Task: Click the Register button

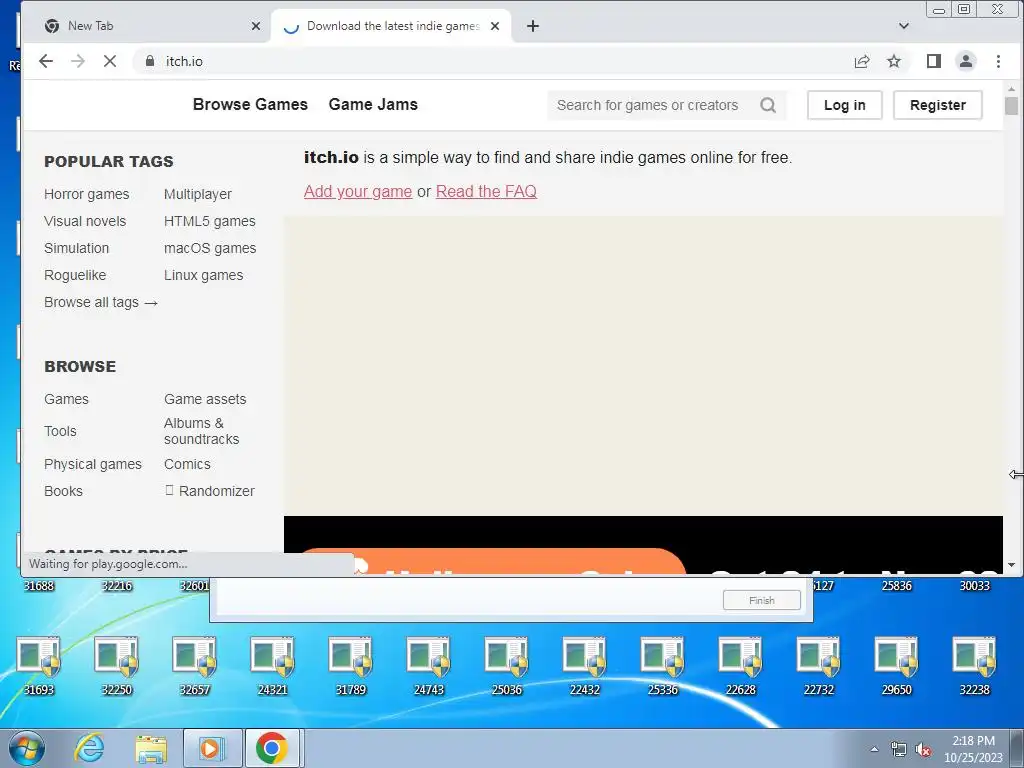Action: [937, 105]
